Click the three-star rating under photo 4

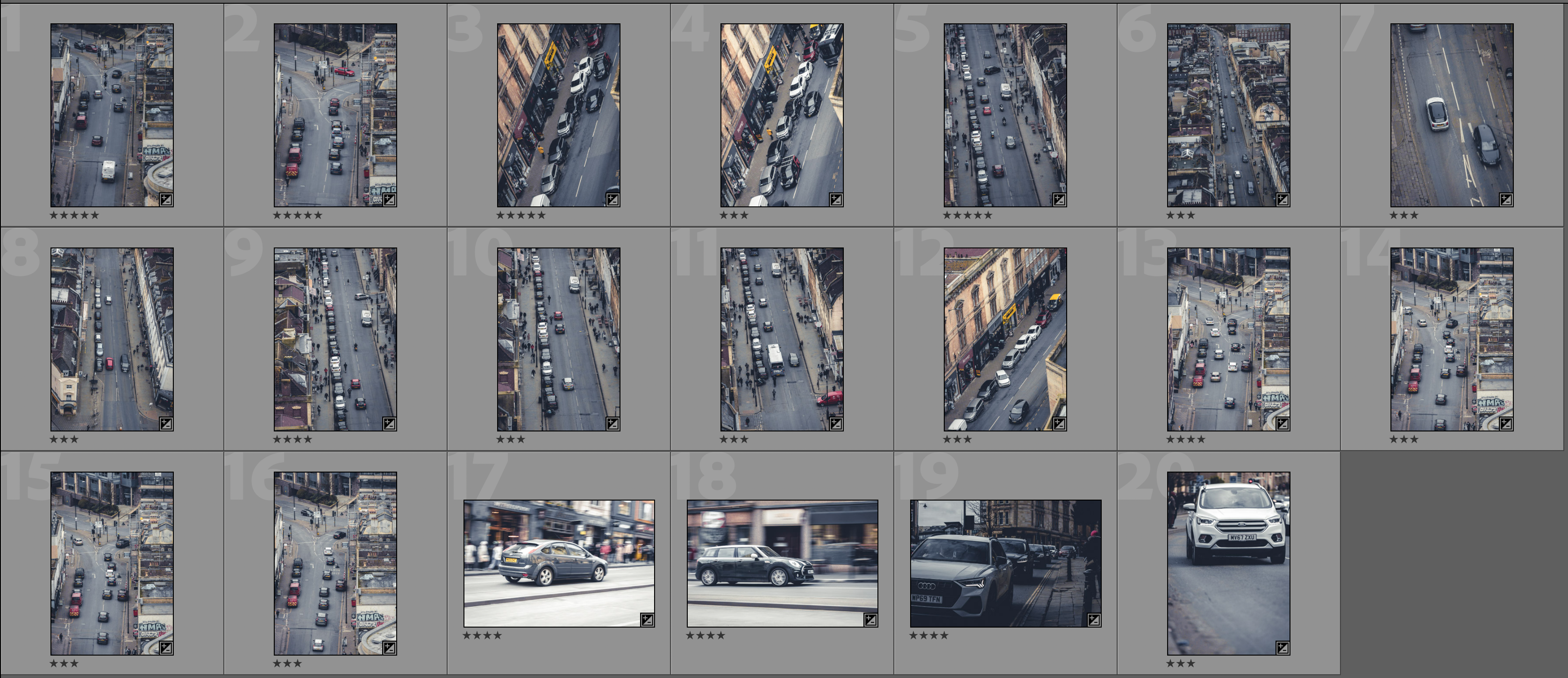click(x=734, y=215)
